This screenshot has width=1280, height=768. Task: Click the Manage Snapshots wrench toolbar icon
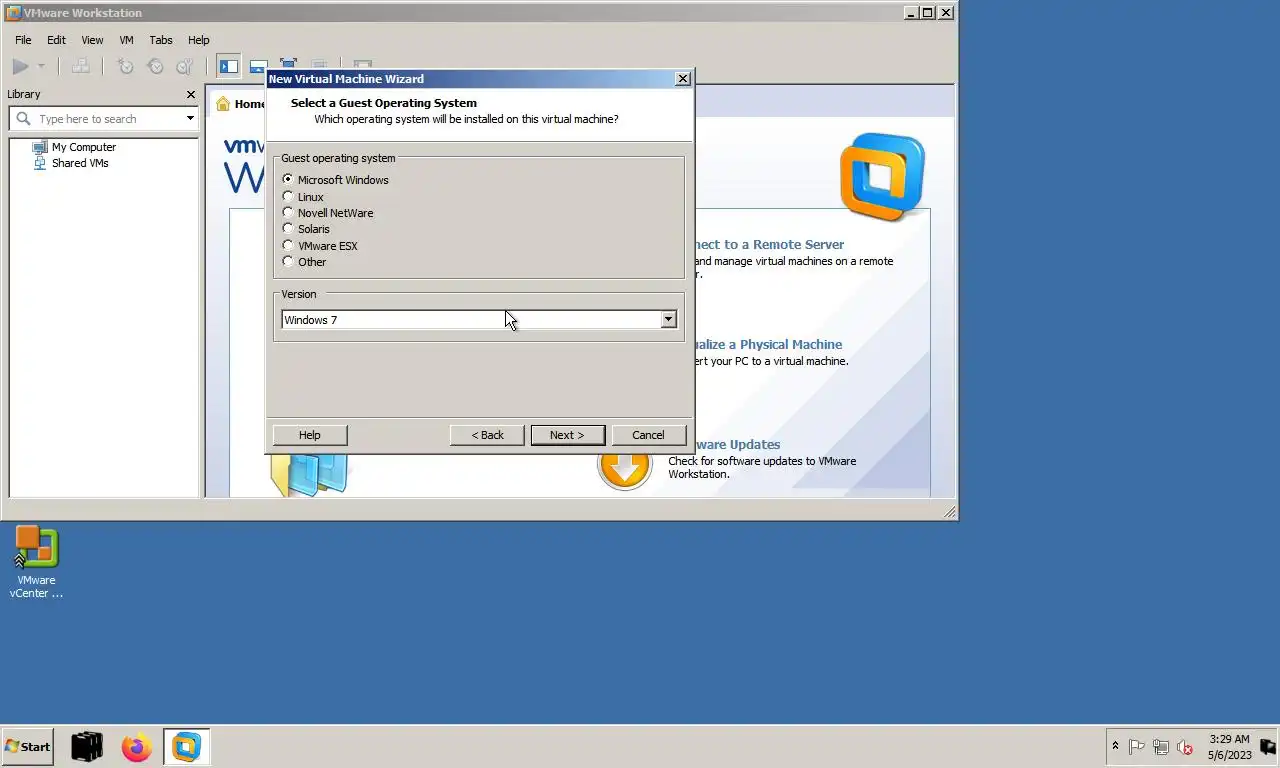pyautogui.click(x=185, y=67)
